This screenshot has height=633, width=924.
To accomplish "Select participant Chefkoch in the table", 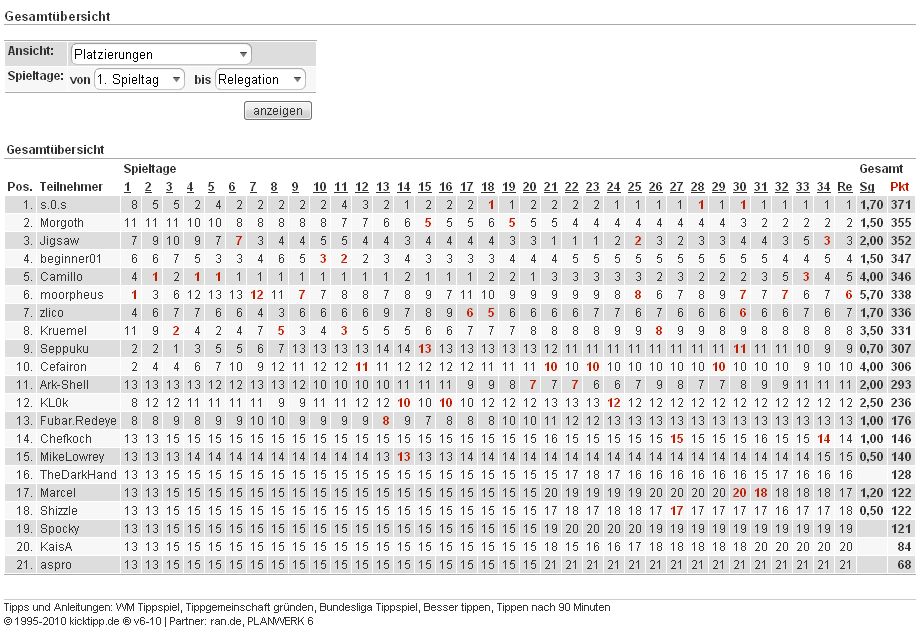I will click(66, 439).
